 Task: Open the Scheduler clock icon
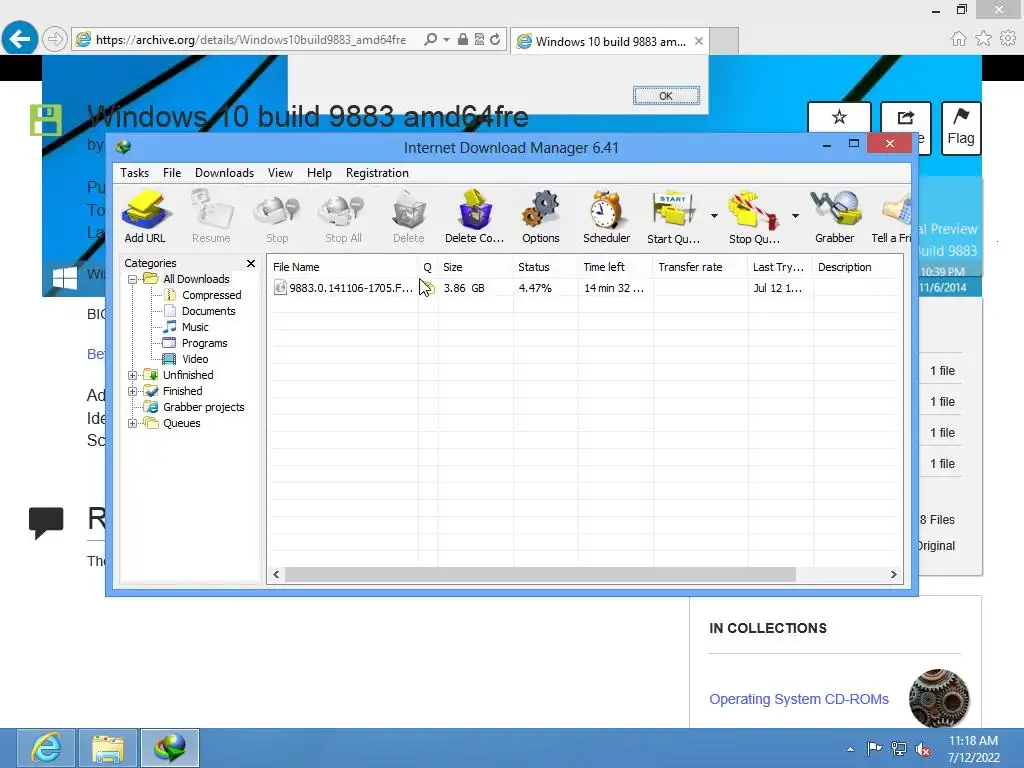[607, 217]
